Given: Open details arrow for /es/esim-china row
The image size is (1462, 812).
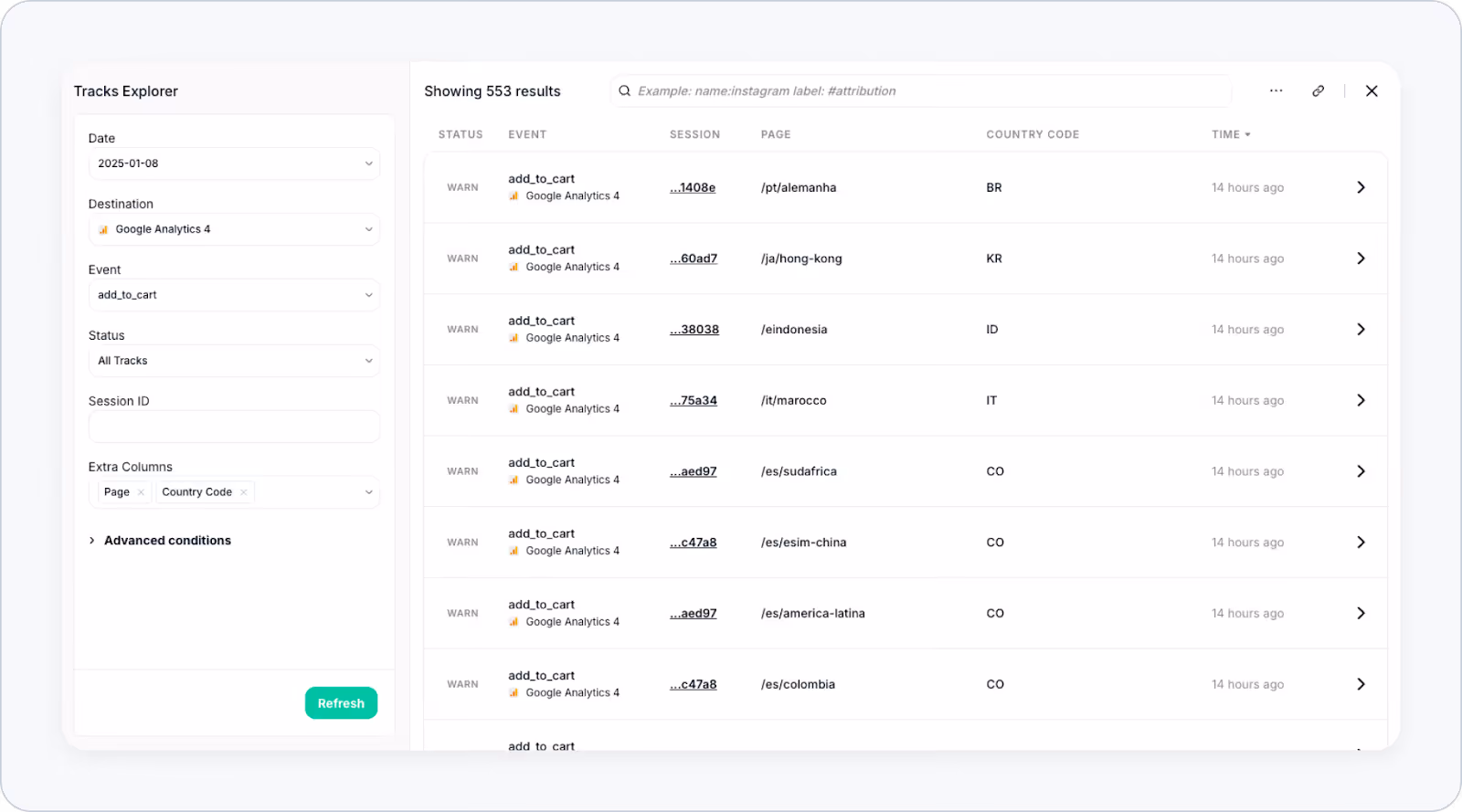Looking at the screenshot, I should click(1361, 543).
